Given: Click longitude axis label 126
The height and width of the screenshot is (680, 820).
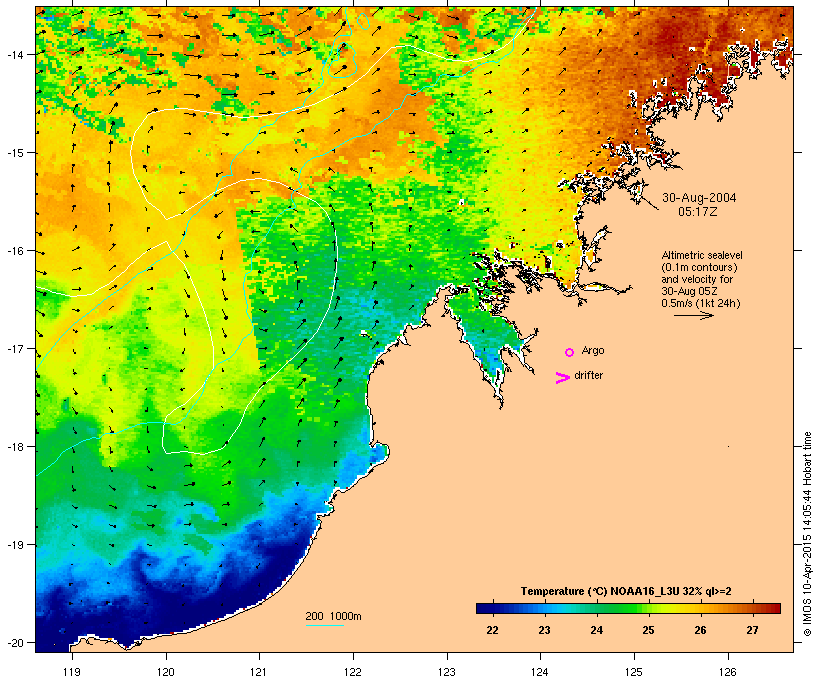Looking at the screenshot, I should point(727,672).
